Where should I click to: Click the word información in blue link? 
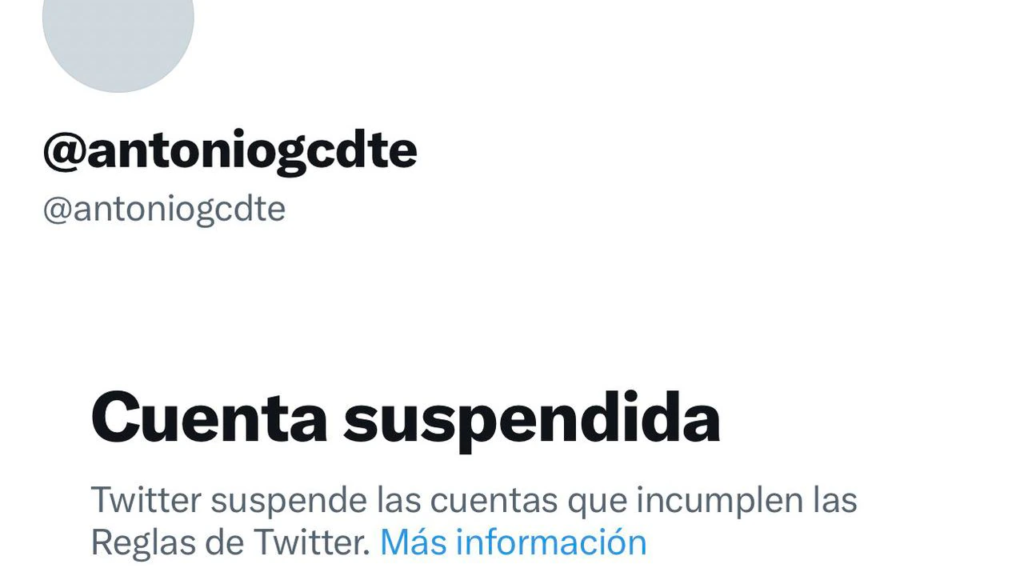pyautogui.click(x=551, y=542)
